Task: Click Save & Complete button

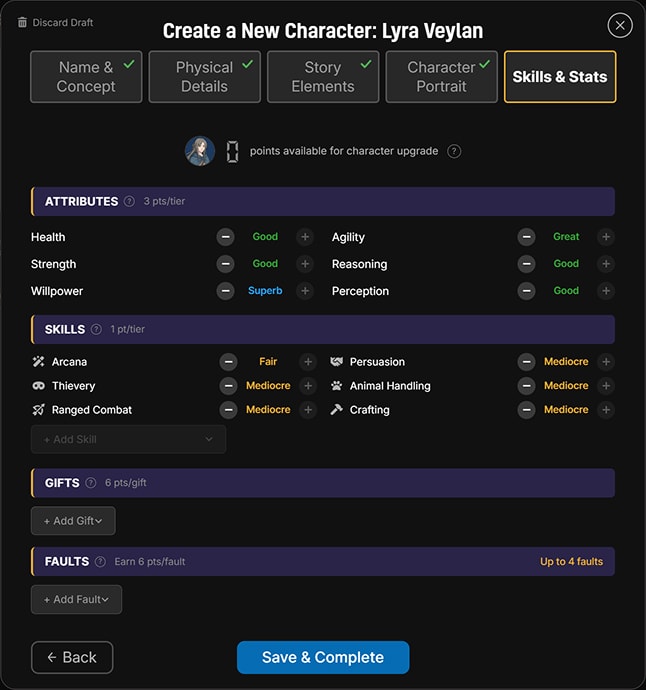Action: tap(323, 657)
